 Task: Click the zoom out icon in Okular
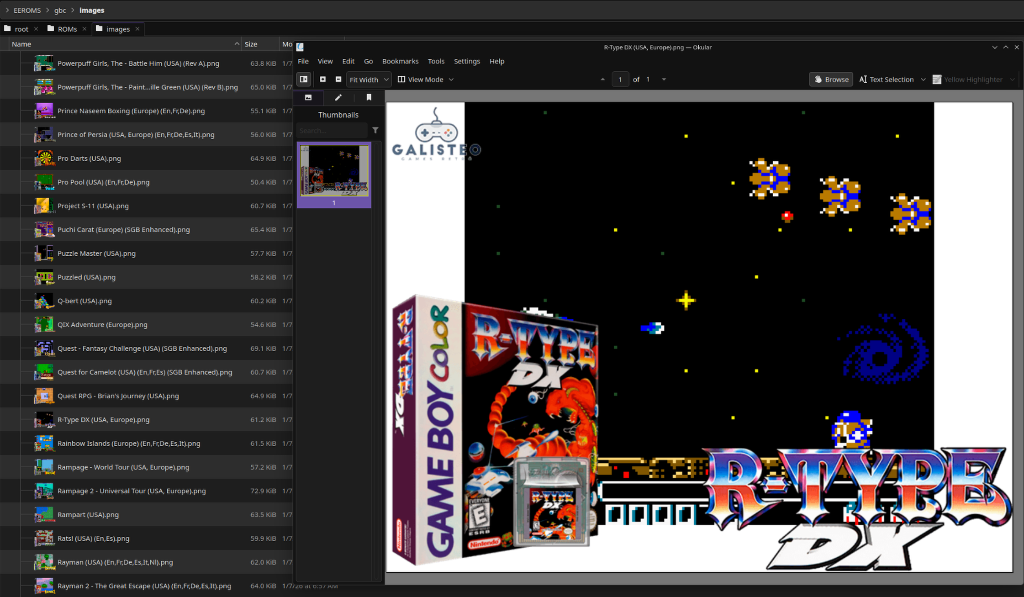pyautogui.click(x=338, y=79)
